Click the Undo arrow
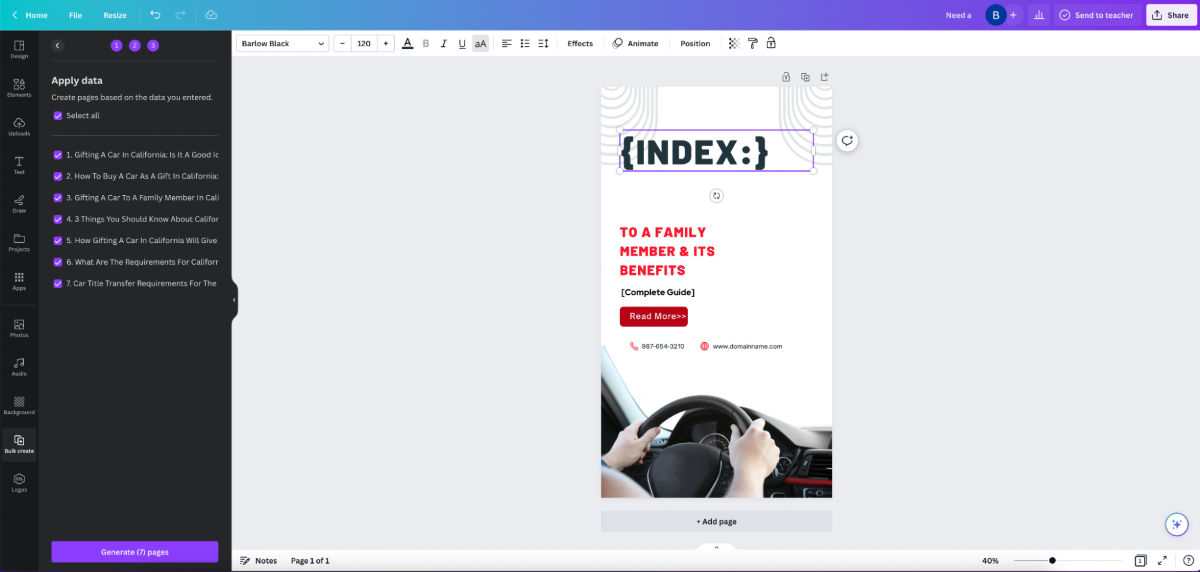 pos(155,15)
